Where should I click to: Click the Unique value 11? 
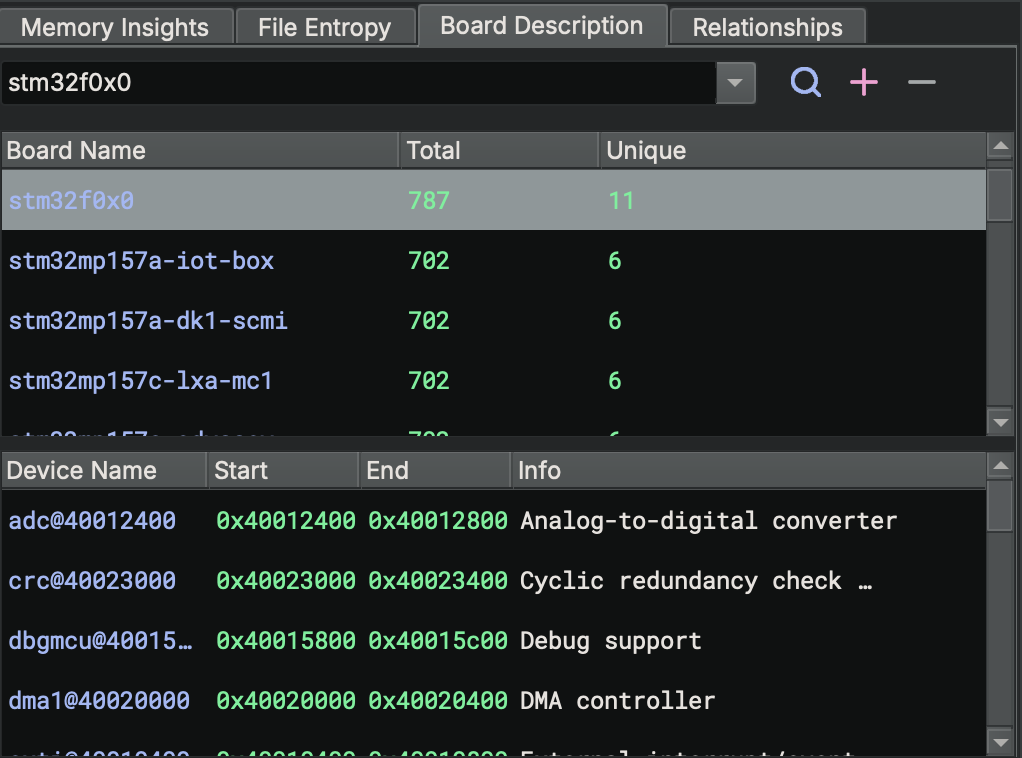pyautogui.click(x=621, y=201)
